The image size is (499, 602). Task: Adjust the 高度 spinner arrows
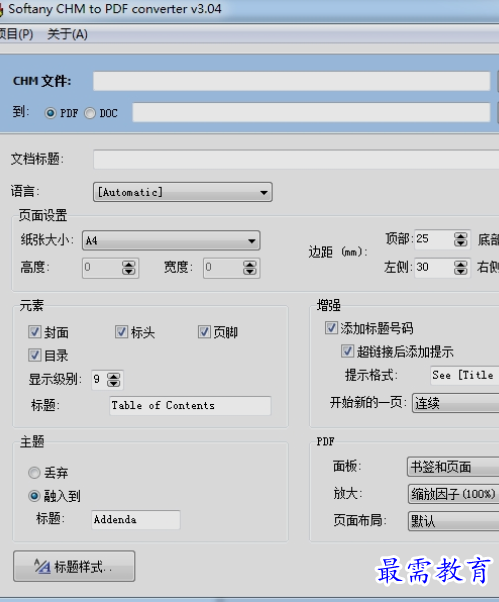coord(129,268)
